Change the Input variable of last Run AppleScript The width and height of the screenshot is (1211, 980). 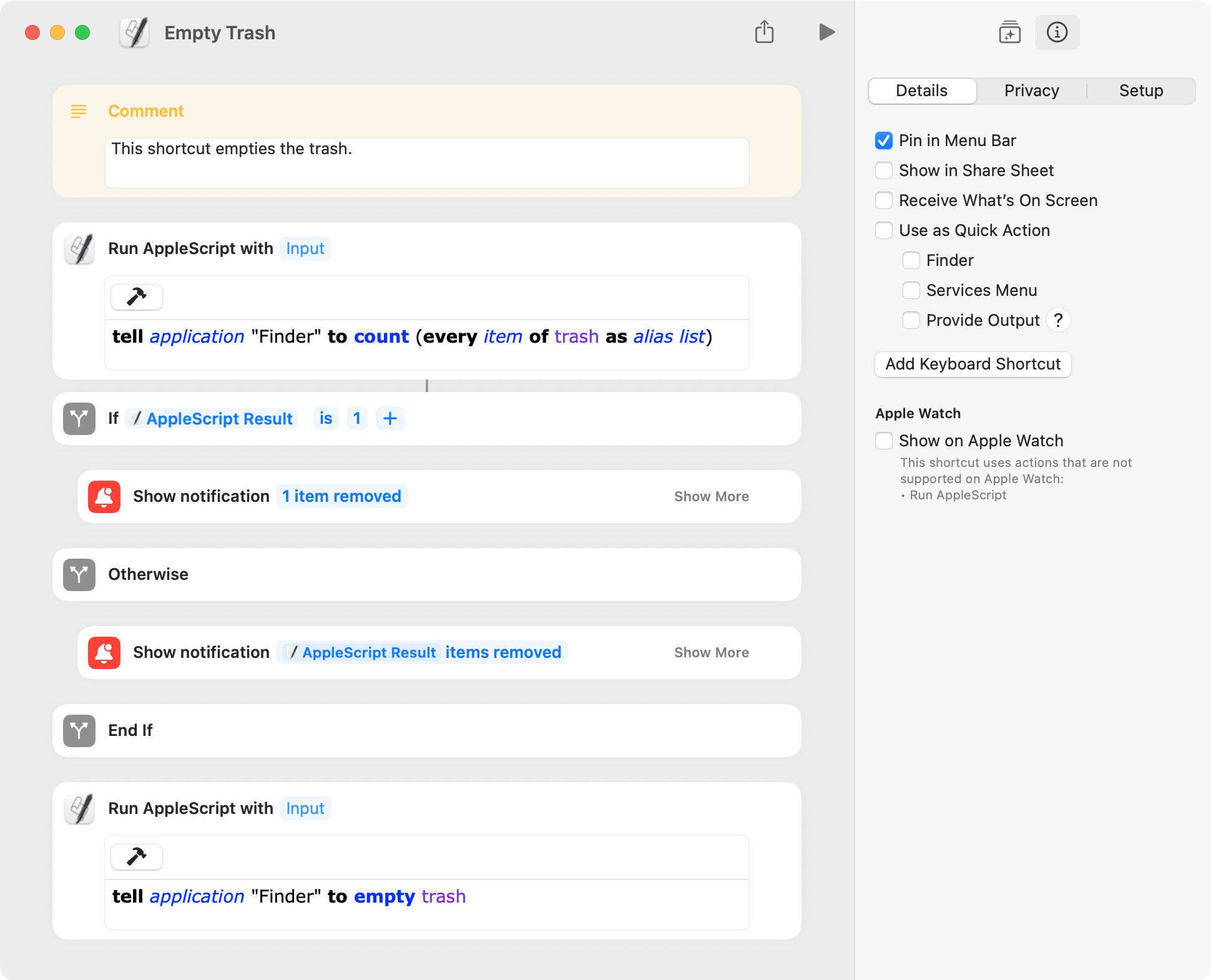pyautogui.click(x=305, y=808)
